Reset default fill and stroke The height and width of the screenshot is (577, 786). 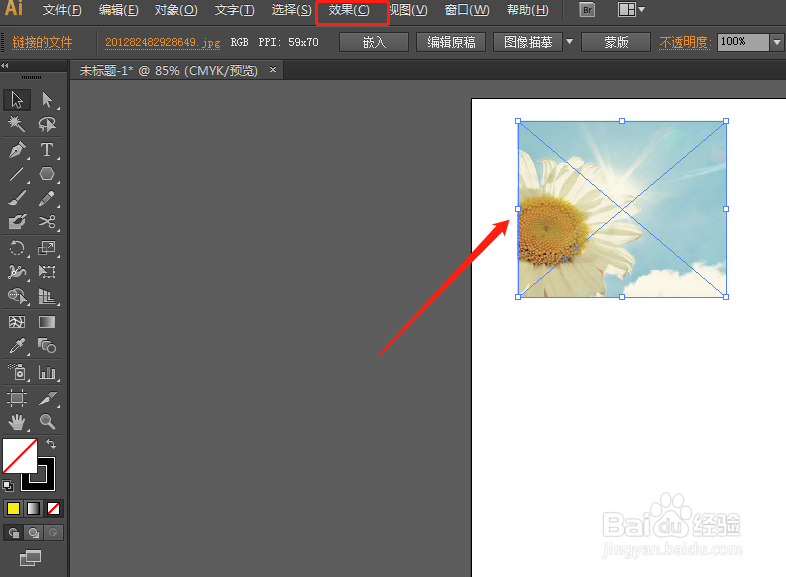click(8, 485)
